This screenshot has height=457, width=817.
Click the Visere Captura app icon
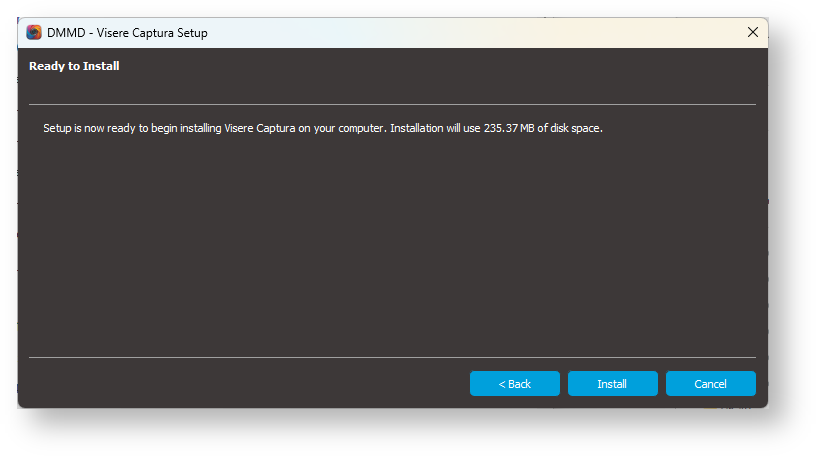34,33
